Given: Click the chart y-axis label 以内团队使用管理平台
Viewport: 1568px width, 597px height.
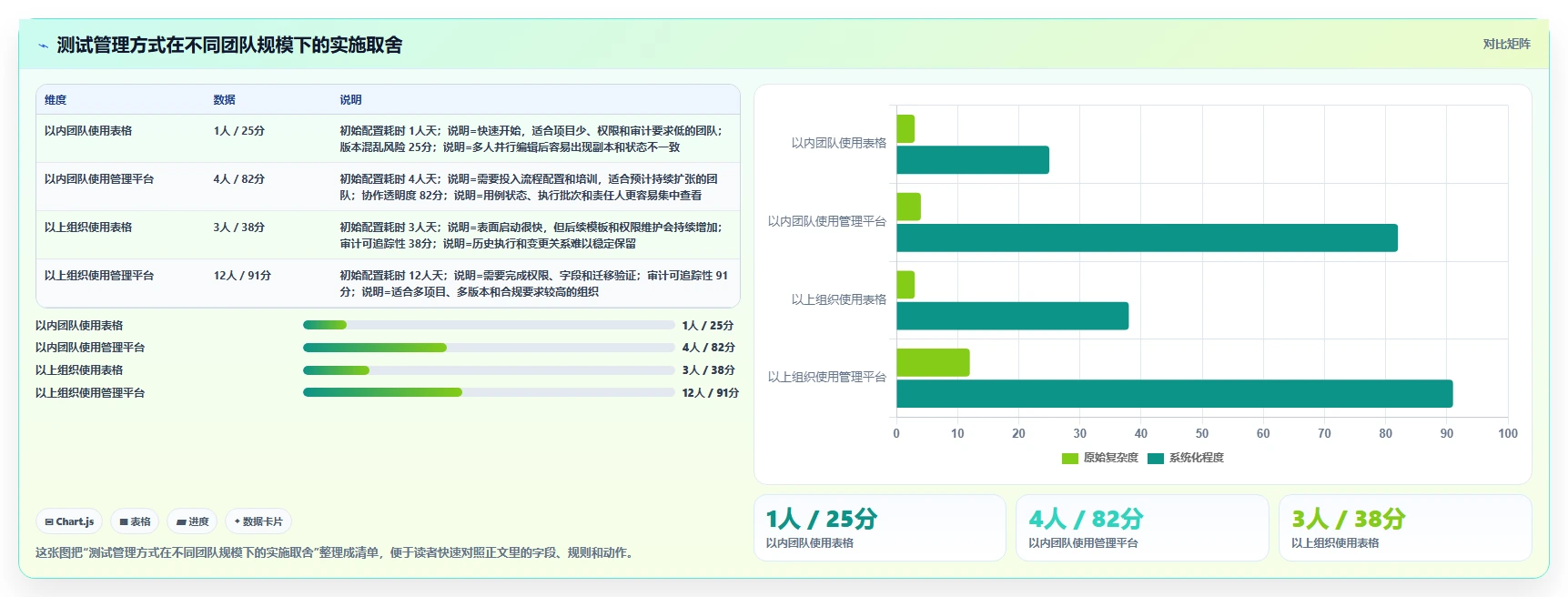Looking at the screenshot, I should (826, 221).
